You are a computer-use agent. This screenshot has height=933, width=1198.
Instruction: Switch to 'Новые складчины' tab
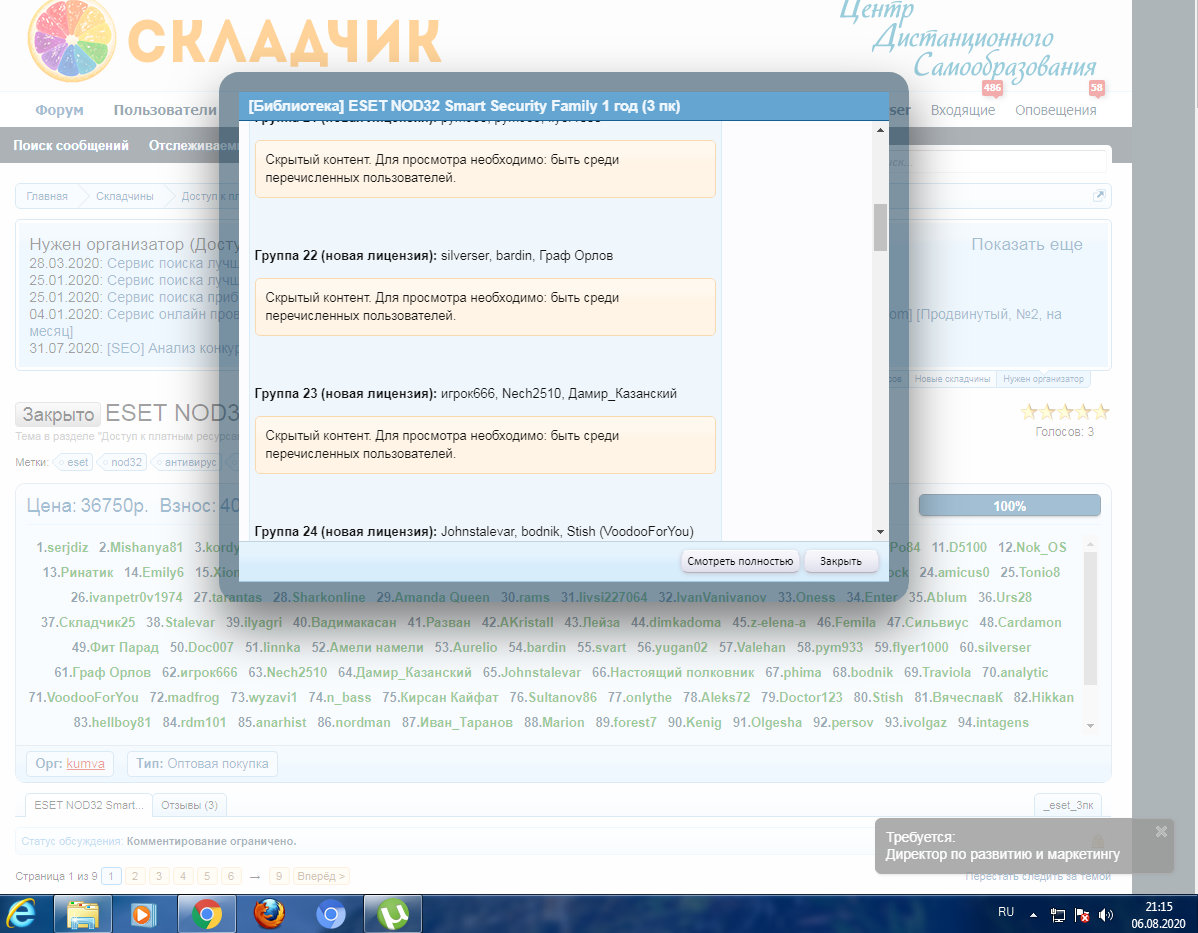click(x=952, y=379)
